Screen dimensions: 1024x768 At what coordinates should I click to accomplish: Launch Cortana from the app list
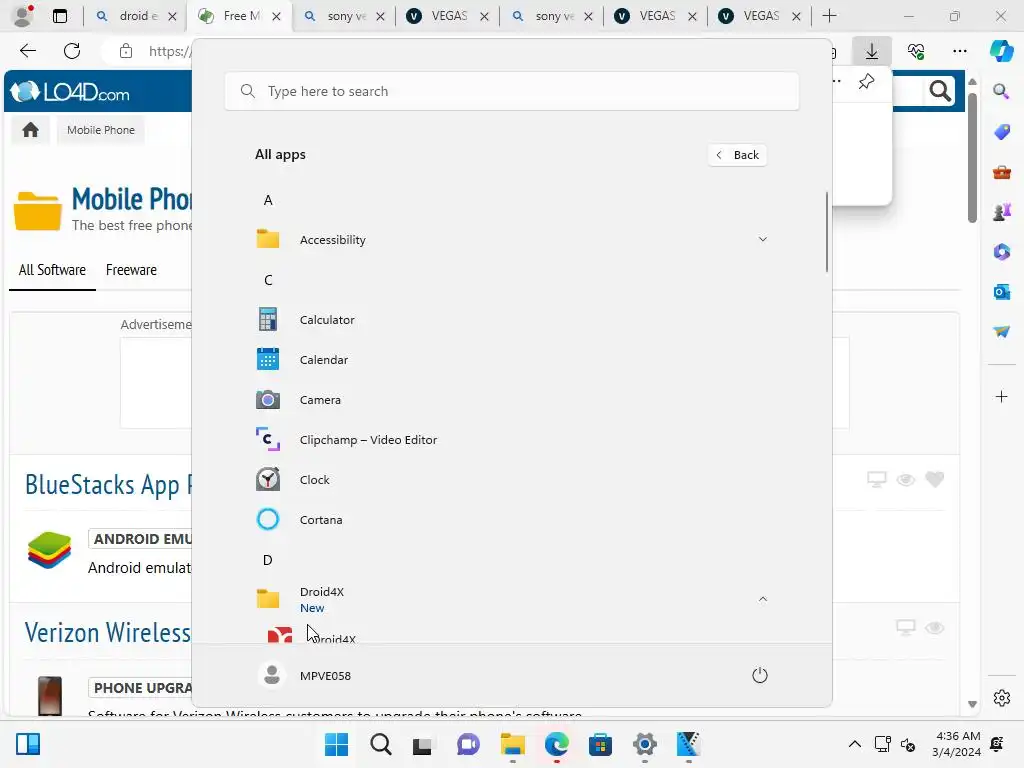point(511,520)
